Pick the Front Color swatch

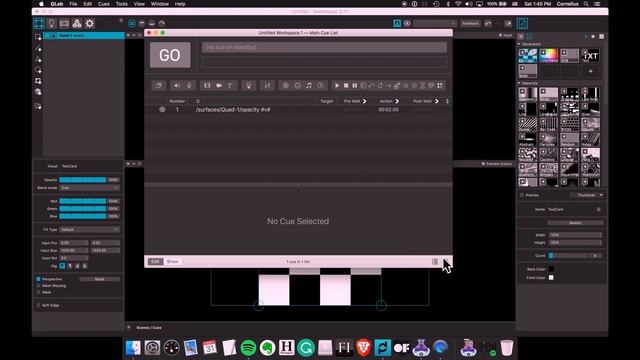click(551, 278)
